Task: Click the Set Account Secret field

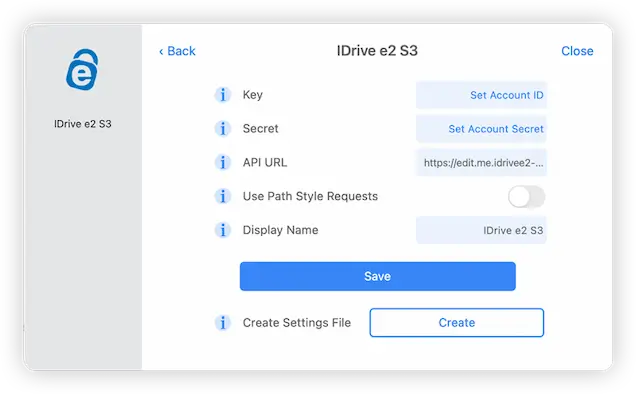Action: (x=481, y=129)
